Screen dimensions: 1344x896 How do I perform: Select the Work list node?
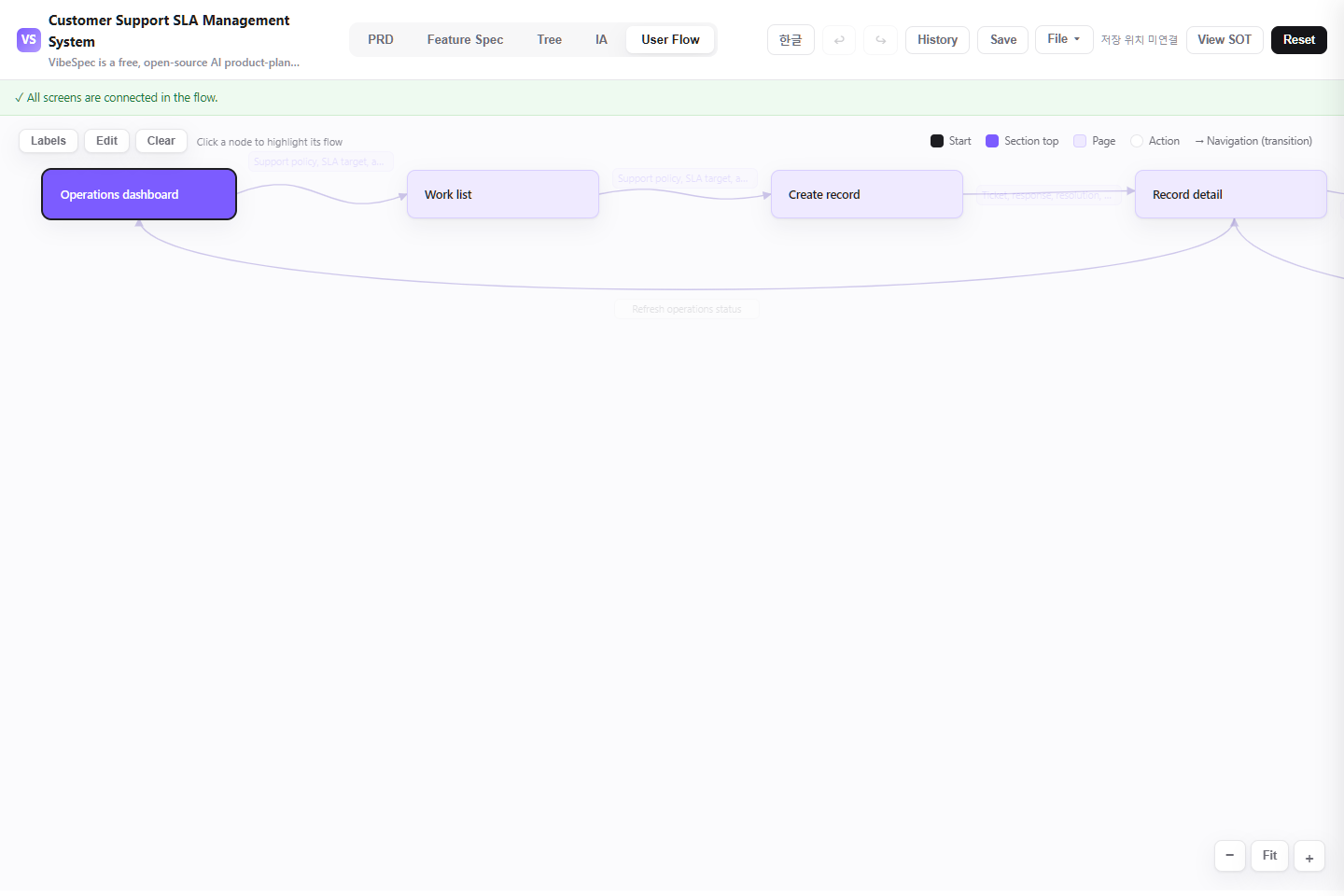(503, 194)
